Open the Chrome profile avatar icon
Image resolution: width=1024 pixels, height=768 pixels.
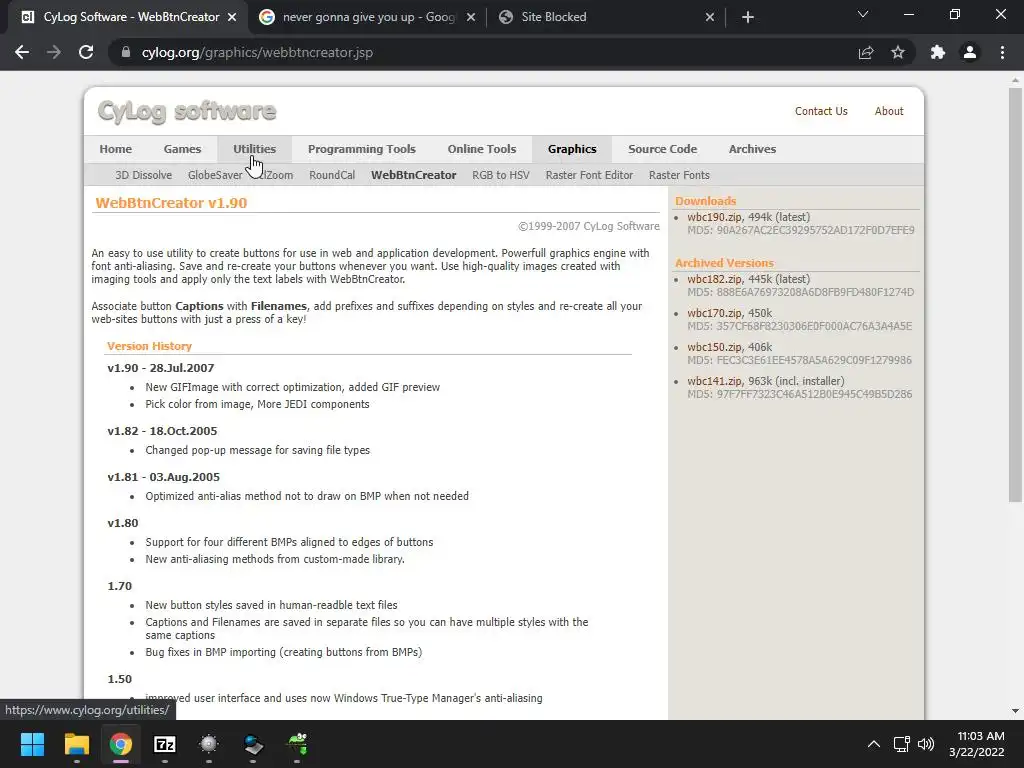click(970, 52)
